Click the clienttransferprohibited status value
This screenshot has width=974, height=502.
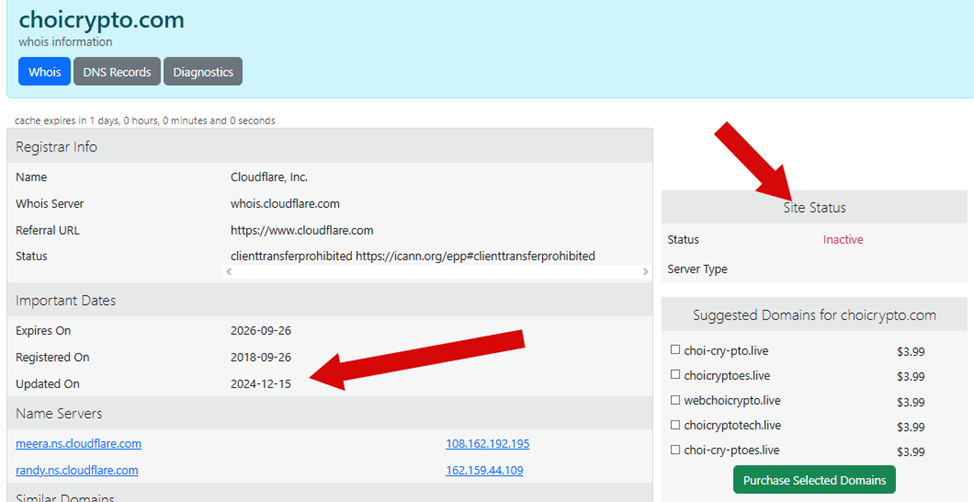pyautogui.click(x=412, y=256)
